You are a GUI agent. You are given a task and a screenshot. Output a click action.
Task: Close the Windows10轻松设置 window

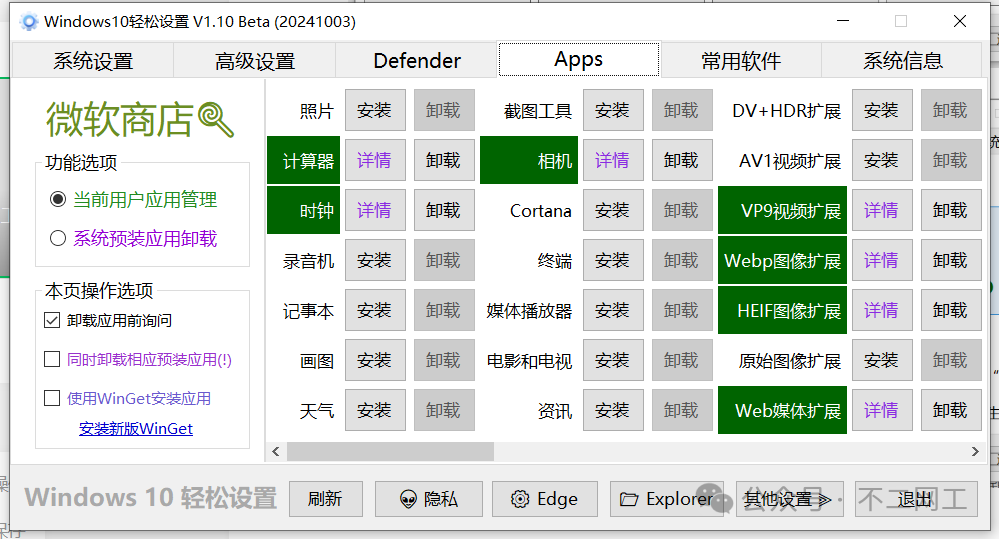[x=959, y=21]
